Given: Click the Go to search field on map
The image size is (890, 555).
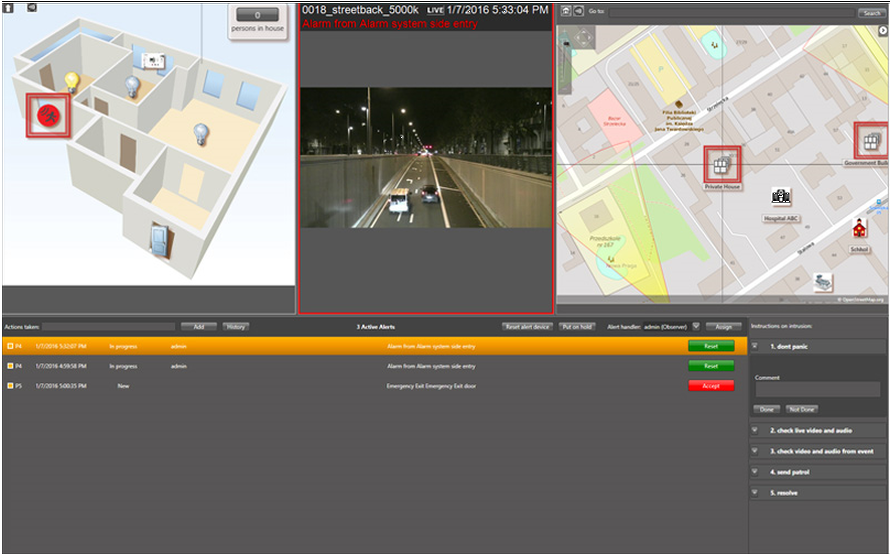Looking at the screenshot, I should [732, 13].
